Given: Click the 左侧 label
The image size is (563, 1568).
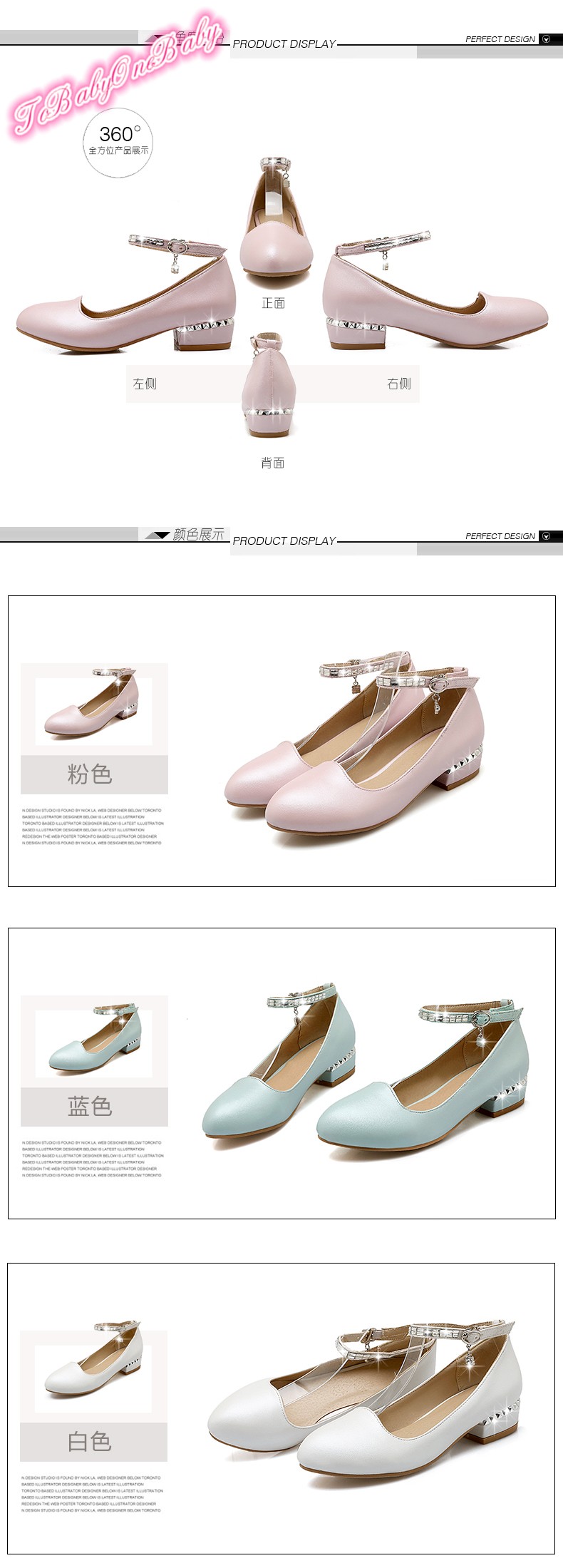Looking at the screenshot, I should (x=145, y=384).
